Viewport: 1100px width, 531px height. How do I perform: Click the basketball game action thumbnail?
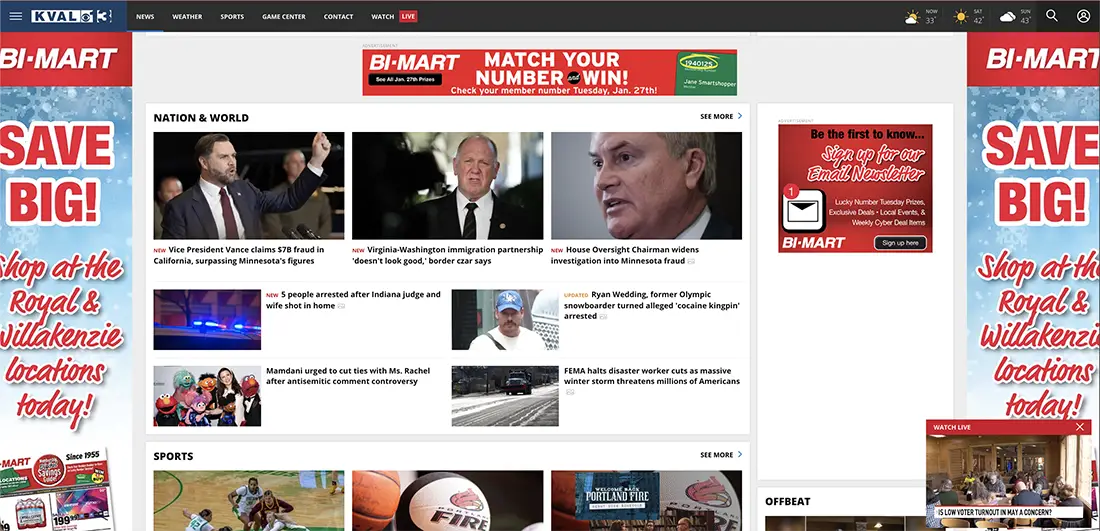click(x=249, y=500)
